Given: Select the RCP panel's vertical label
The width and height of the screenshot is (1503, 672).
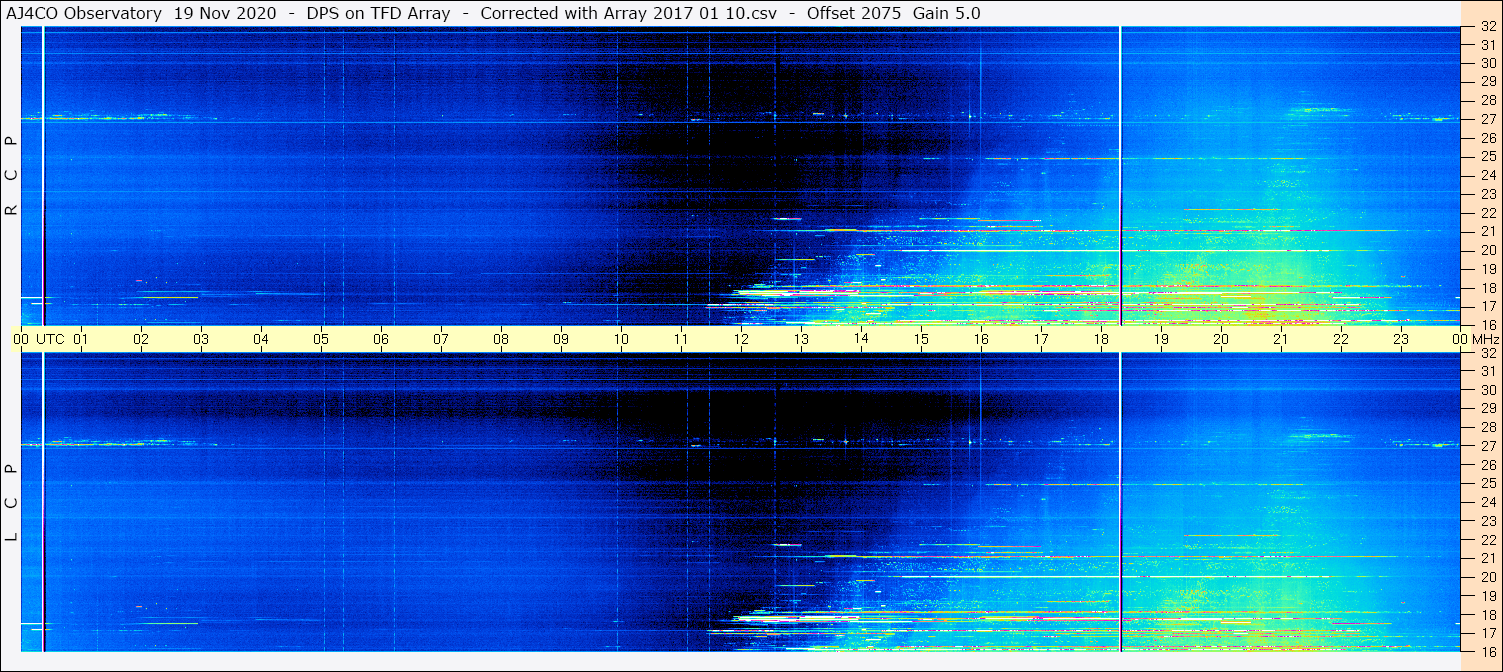Looking at the screenshot, I should point(12,176).
